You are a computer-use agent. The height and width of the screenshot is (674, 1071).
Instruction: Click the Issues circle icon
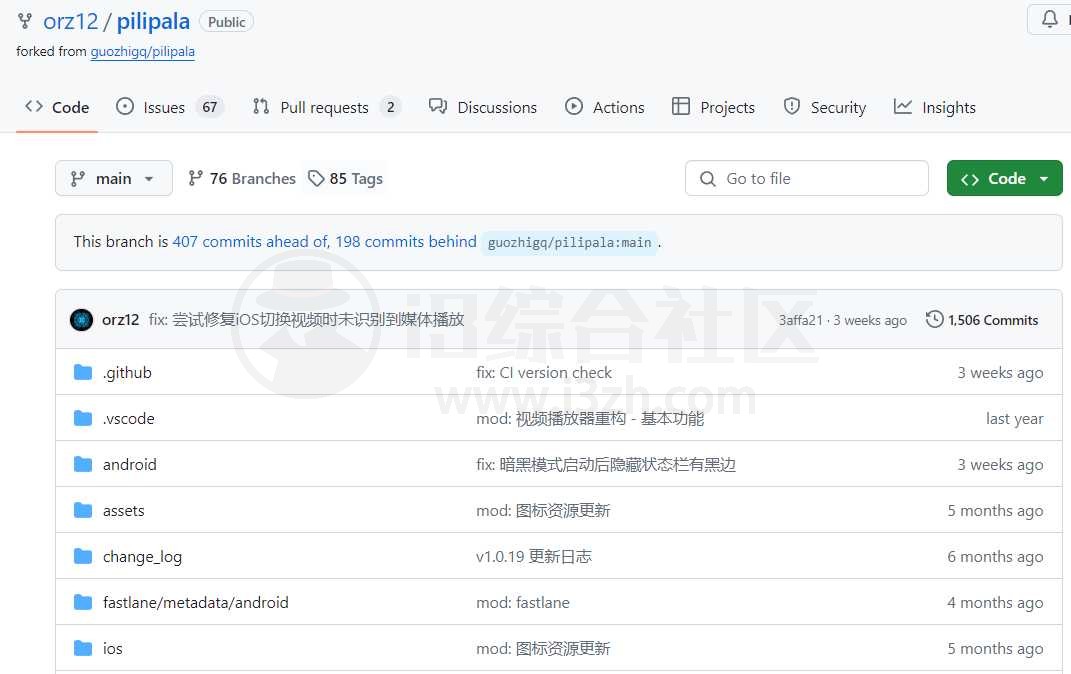click(125, 107)
